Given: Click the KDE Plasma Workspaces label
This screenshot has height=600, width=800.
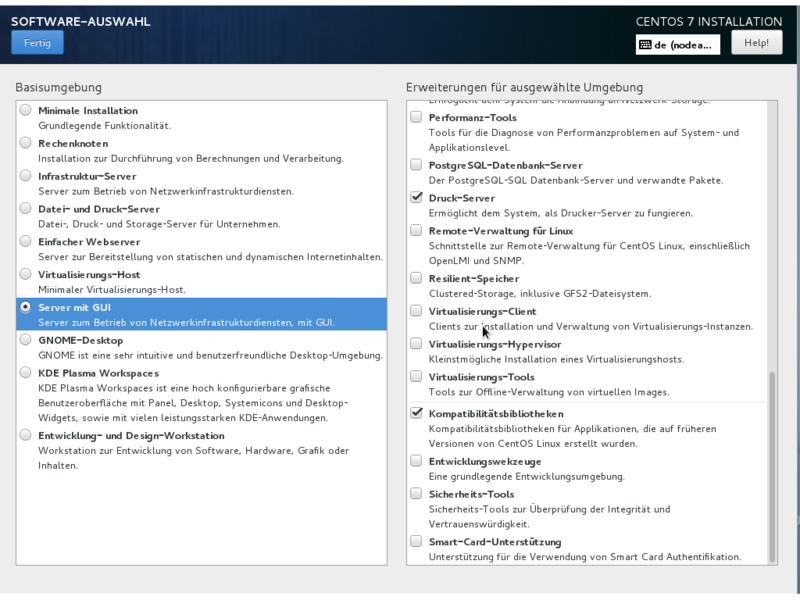Looking at the screenshot, I should tap(98, 373).
